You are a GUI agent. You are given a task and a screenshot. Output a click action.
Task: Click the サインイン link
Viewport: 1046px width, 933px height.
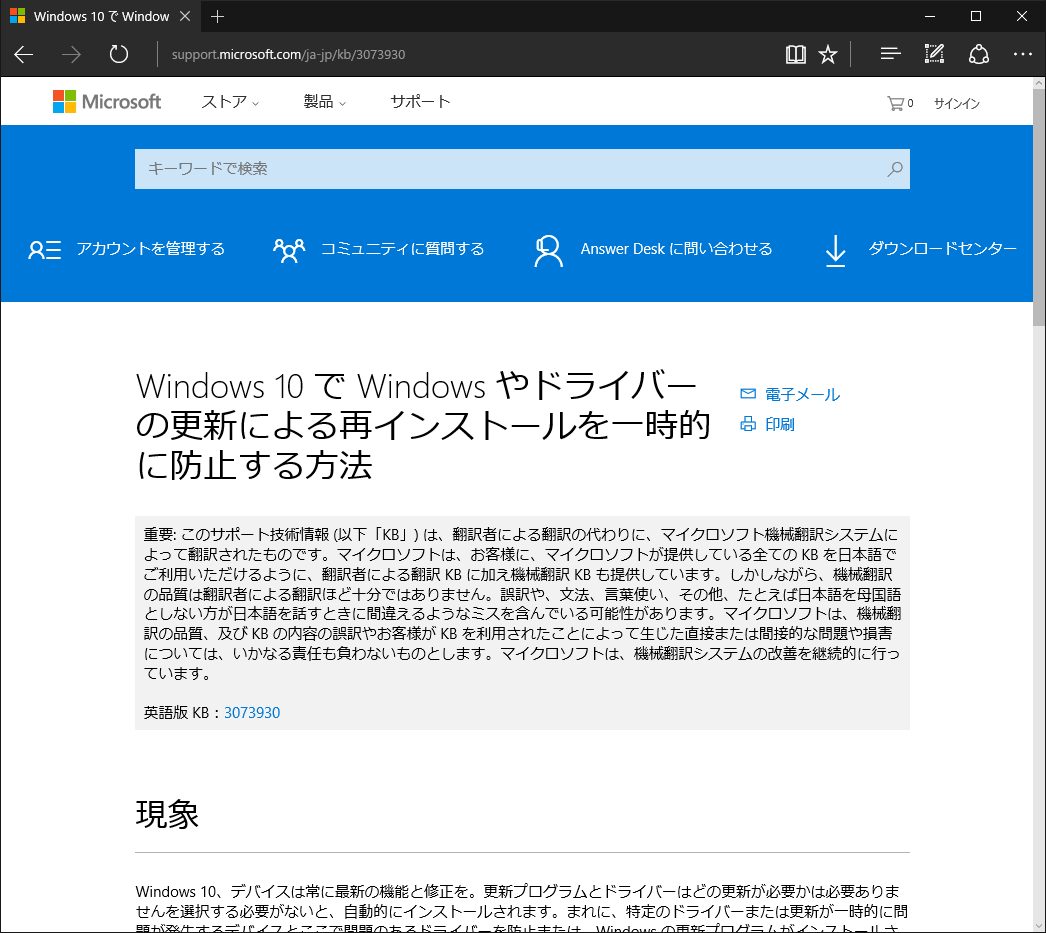point(956,103)
